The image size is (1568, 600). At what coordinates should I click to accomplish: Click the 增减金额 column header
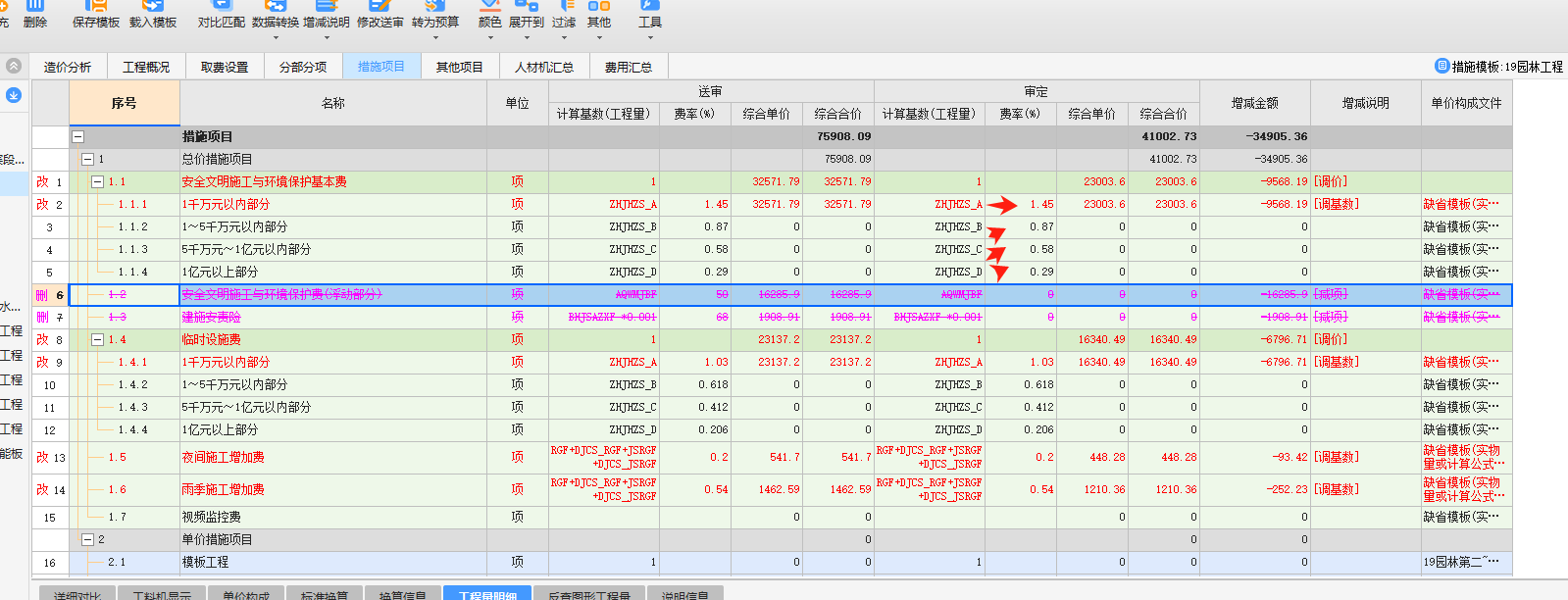tap(1254, 103)
